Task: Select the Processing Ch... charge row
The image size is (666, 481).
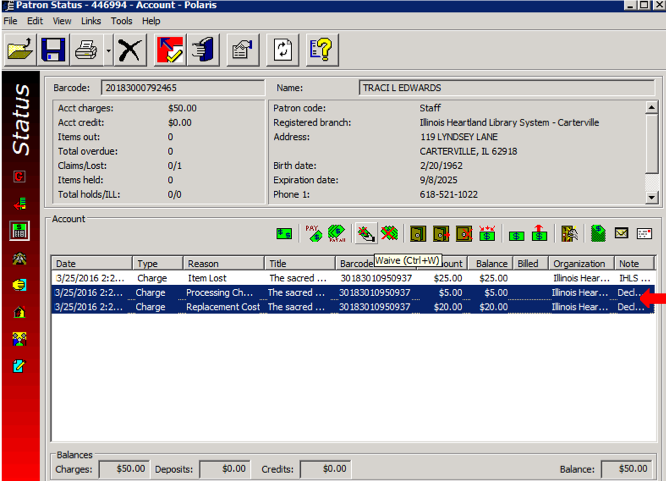Action: point(353,293)
